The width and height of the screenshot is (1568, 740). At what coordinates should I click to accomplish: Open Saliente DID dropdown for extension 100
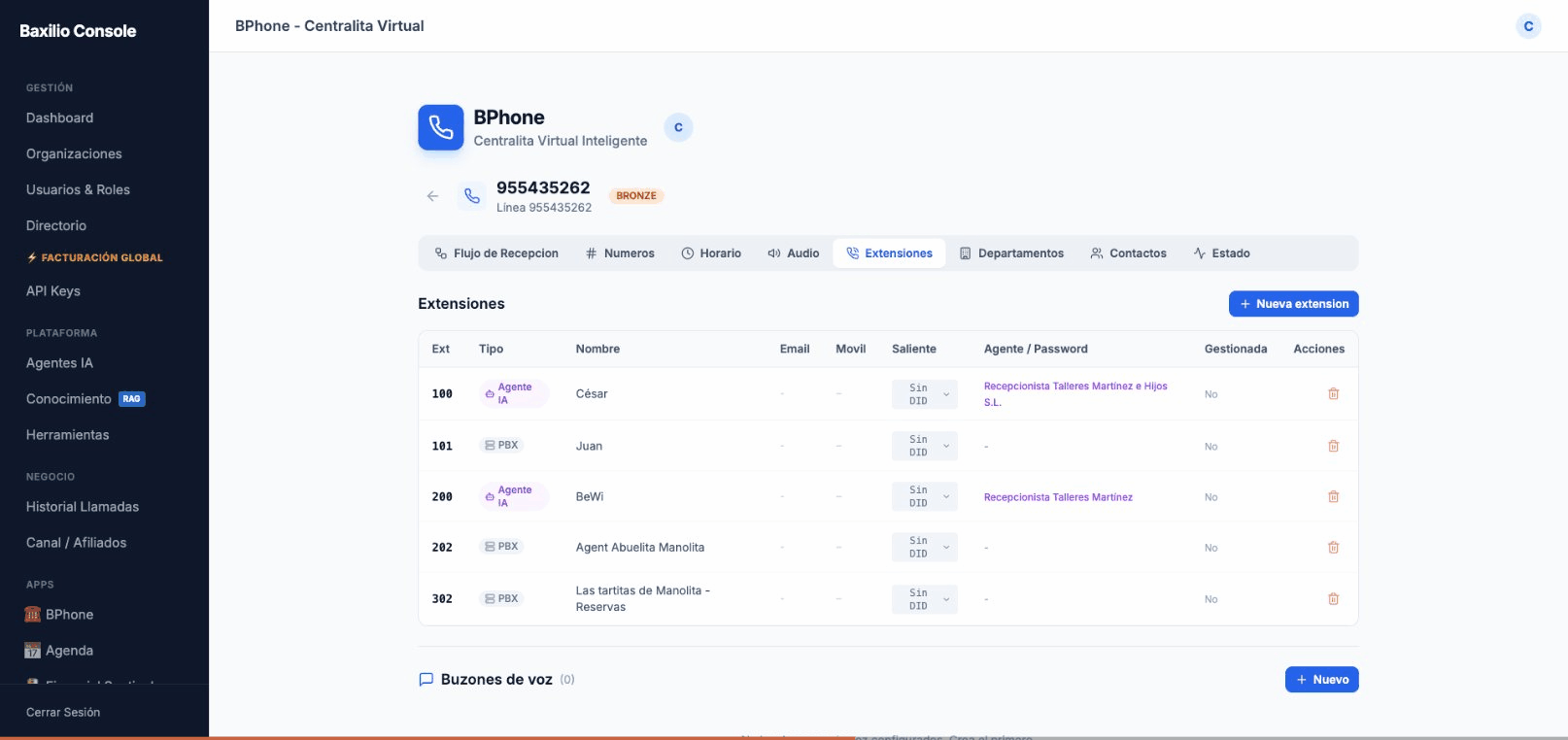[925, 394]
